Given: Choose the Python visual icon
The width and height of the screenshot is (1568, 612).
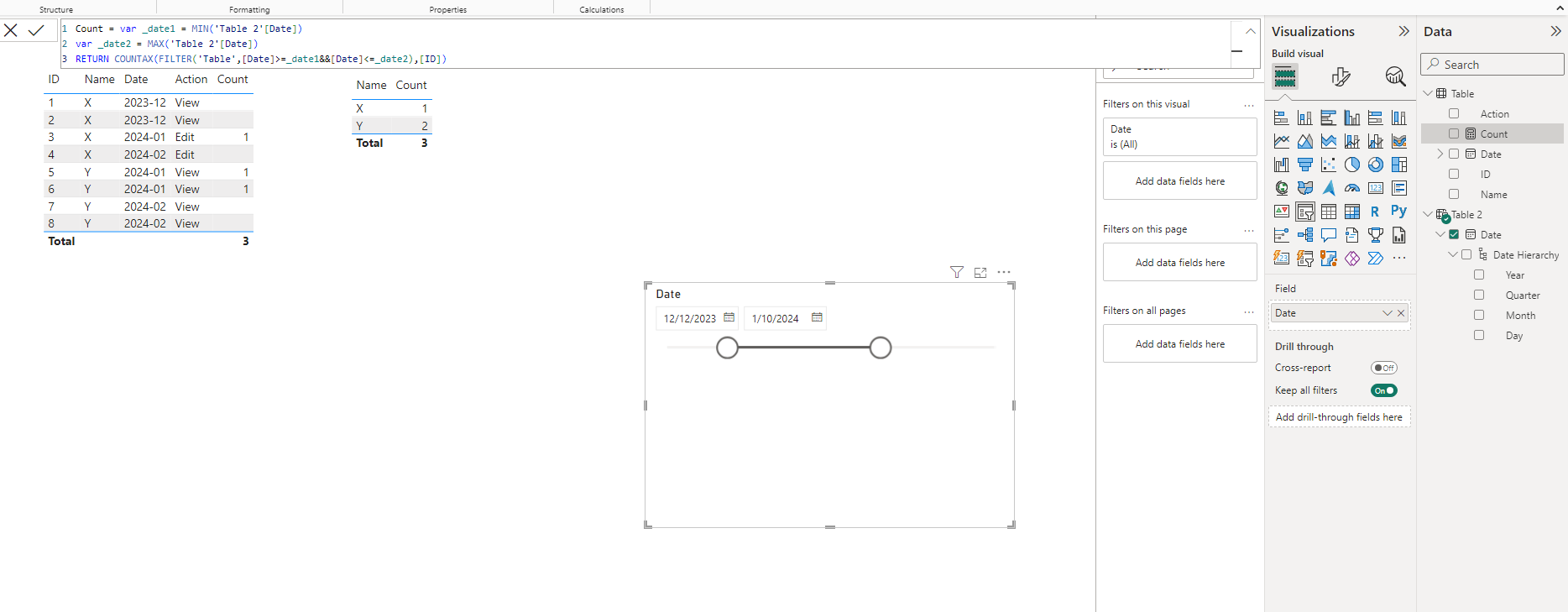Looking at the screenshot, I should pyautogui.click(x=1399, y=212).
